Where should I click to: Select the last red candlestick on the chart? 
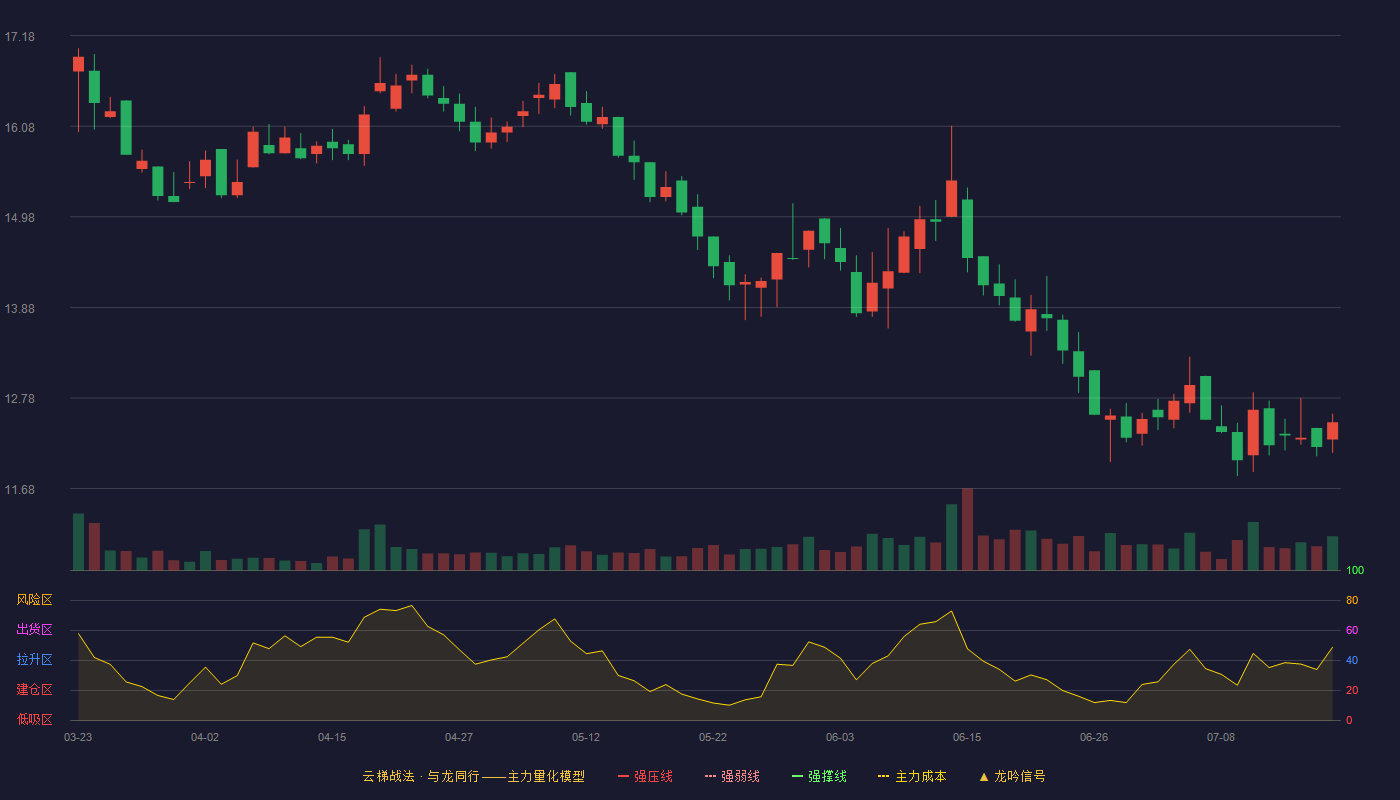click(1332, 431)
